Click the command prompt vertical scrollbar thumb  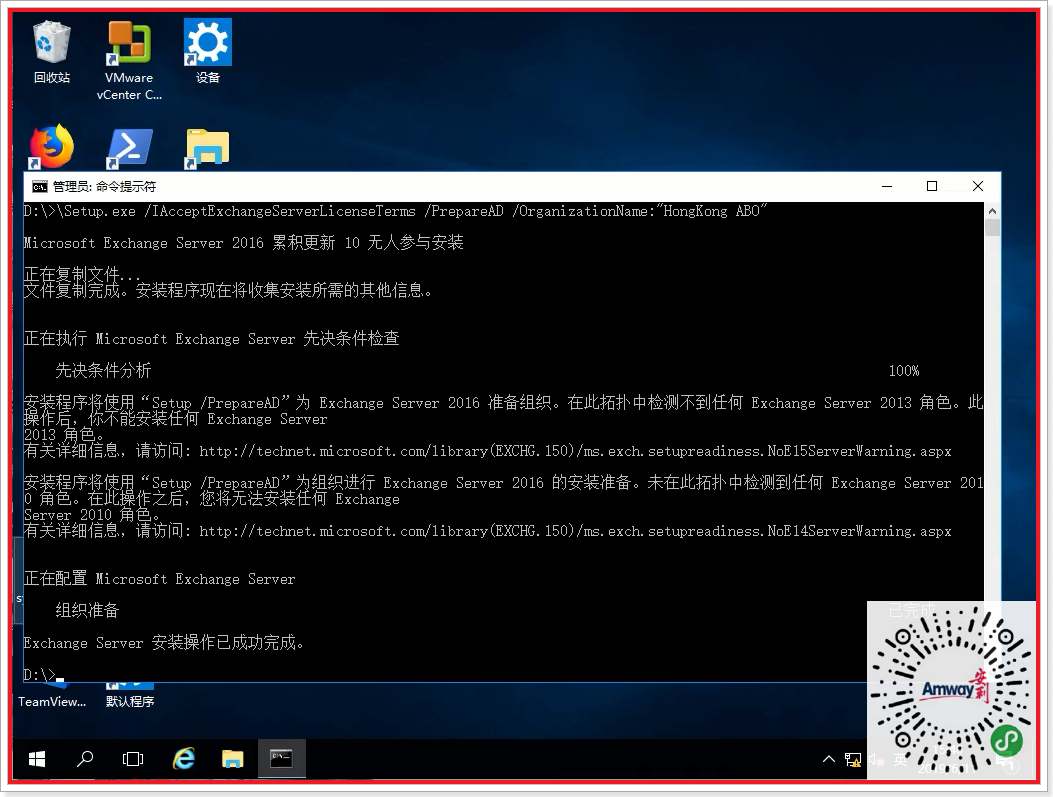point(993,228)
